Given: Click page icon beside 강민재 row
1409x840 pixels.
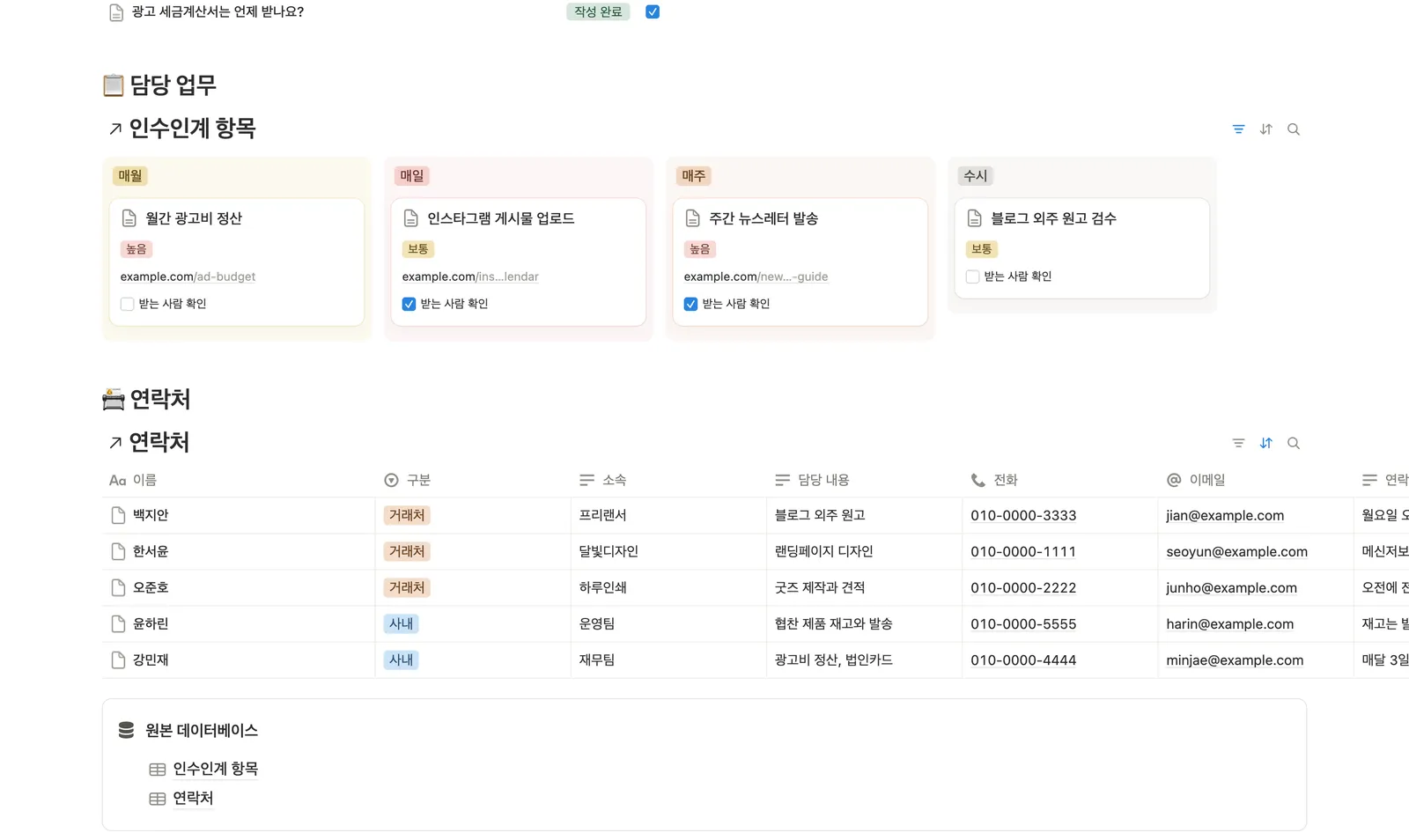Looking at the screenshot, I should point(118,659).
